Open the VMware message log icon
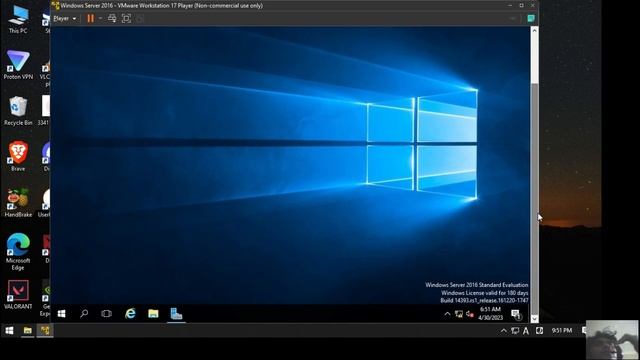Image resolution: width=640 pixels, height=360 pixels. [531, 18]
